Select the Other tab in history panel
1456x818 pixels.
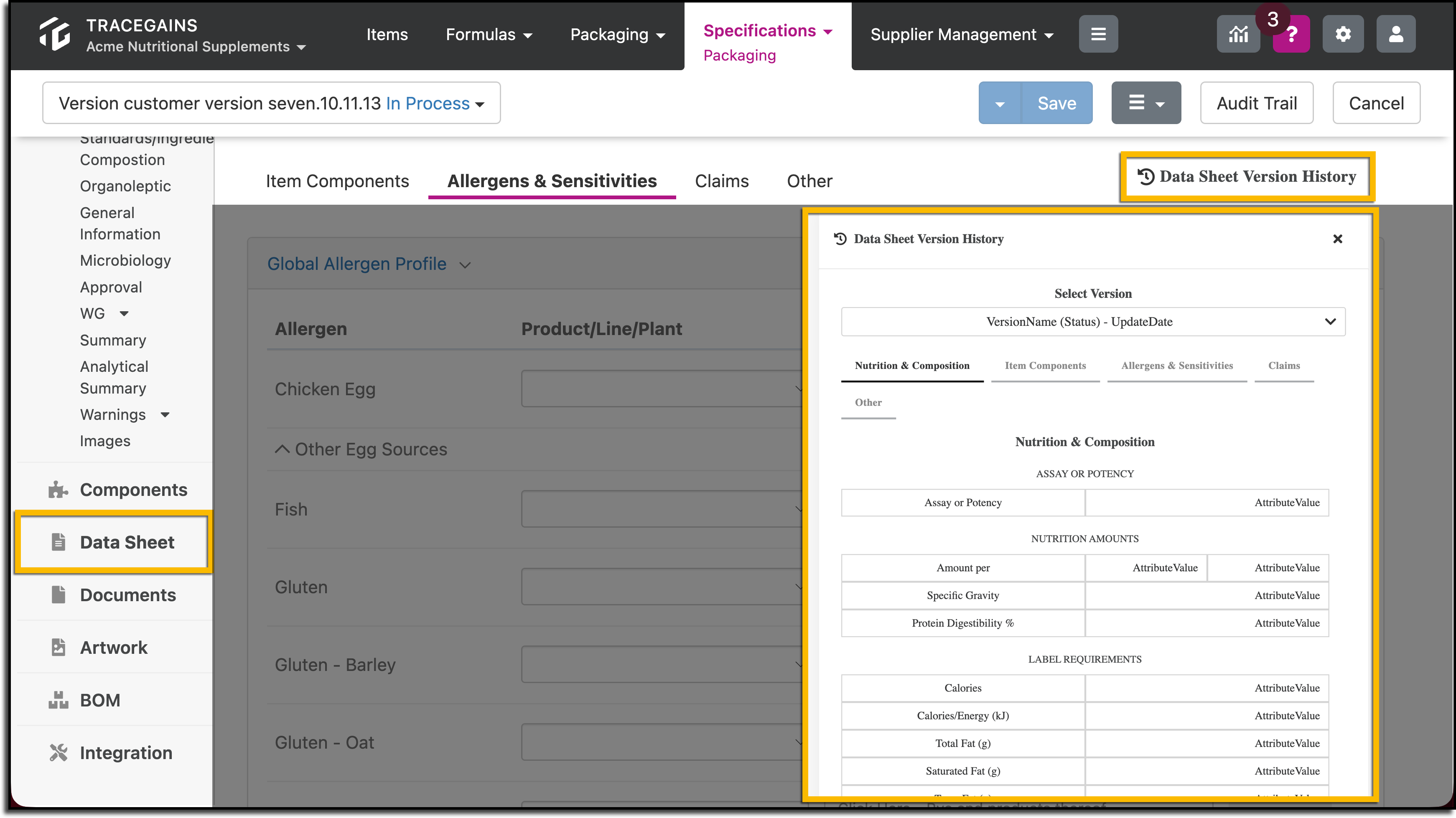[868, 403]
